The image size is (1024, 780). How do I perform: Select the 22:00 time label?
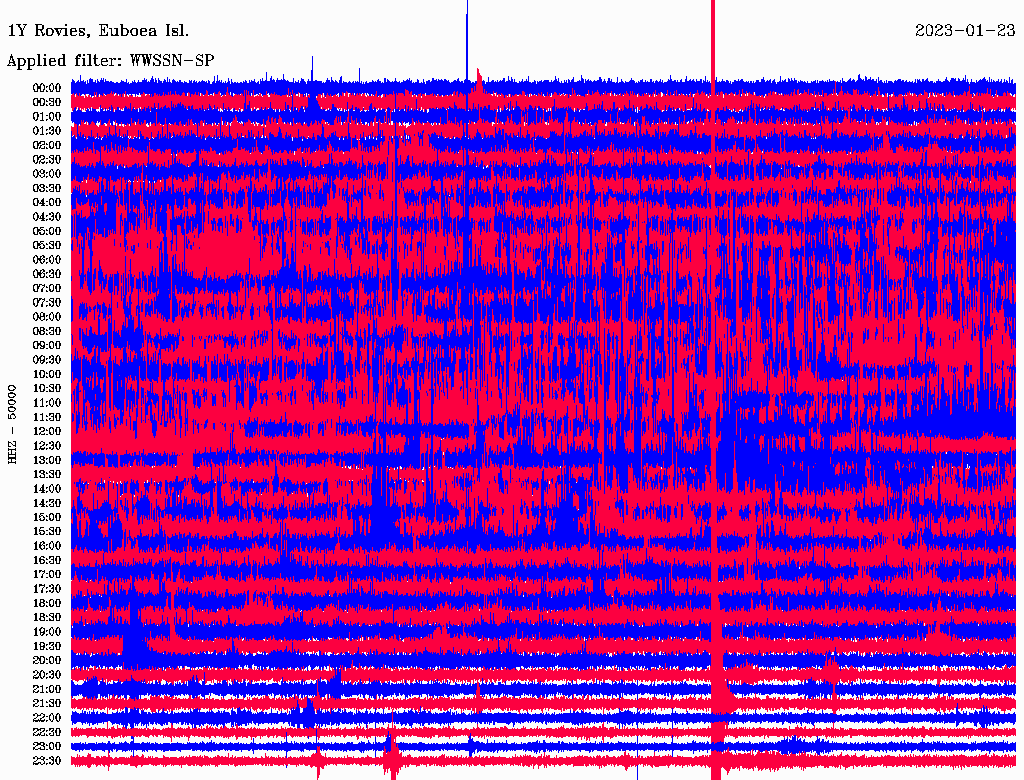point(47,718)
